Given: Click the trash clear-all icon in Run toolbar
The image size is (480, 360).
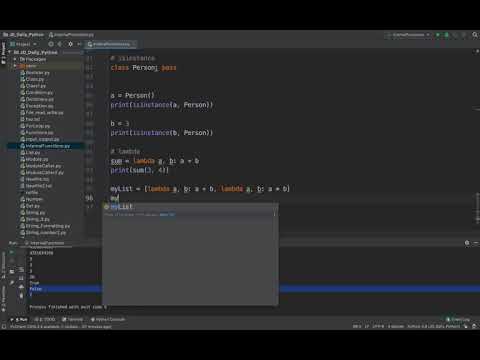Looking at the screenshot, I should click(x=21, y=295).
